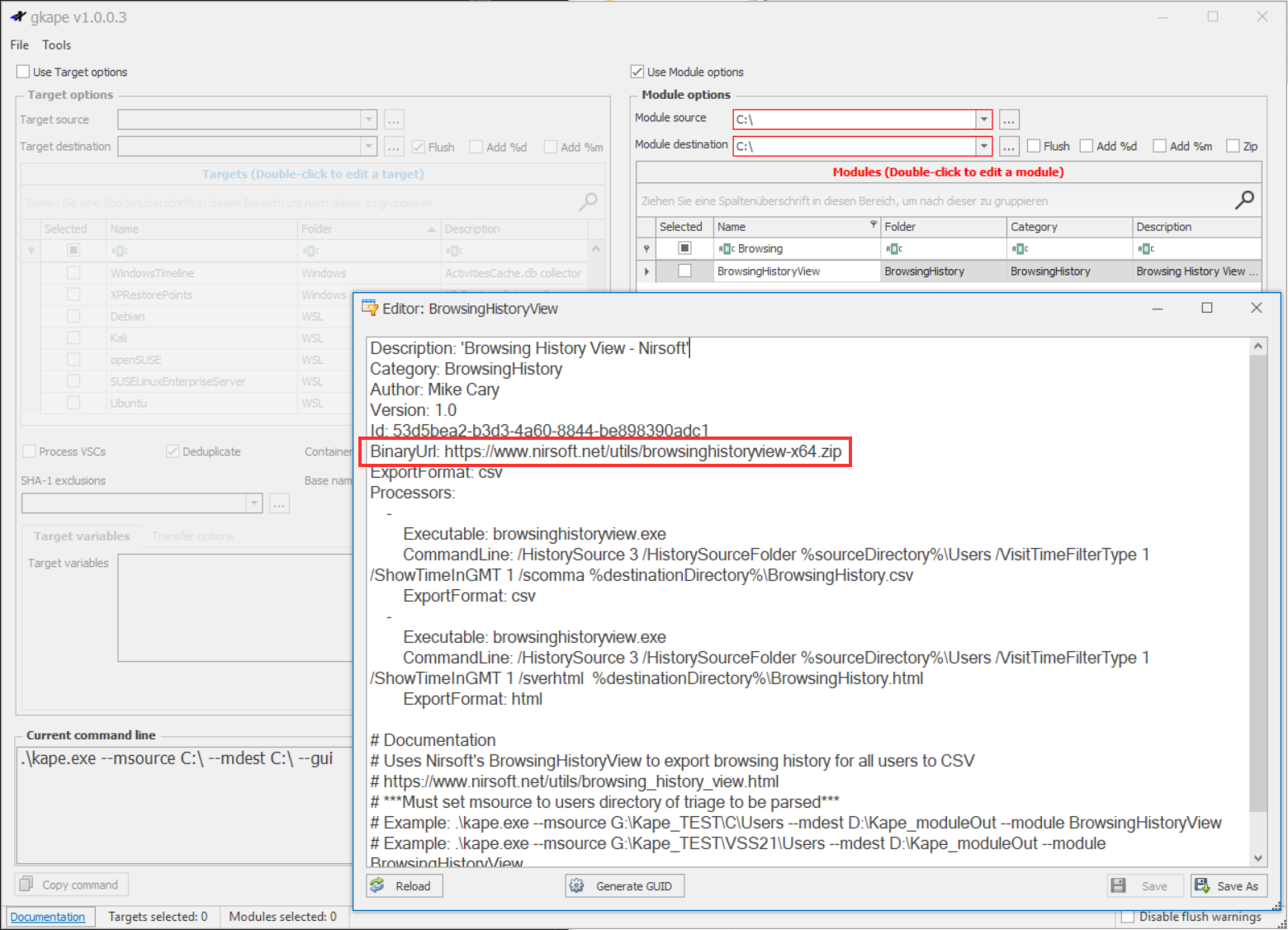
Task: Click the Module source input field
Action: click(x=855, y=120)
